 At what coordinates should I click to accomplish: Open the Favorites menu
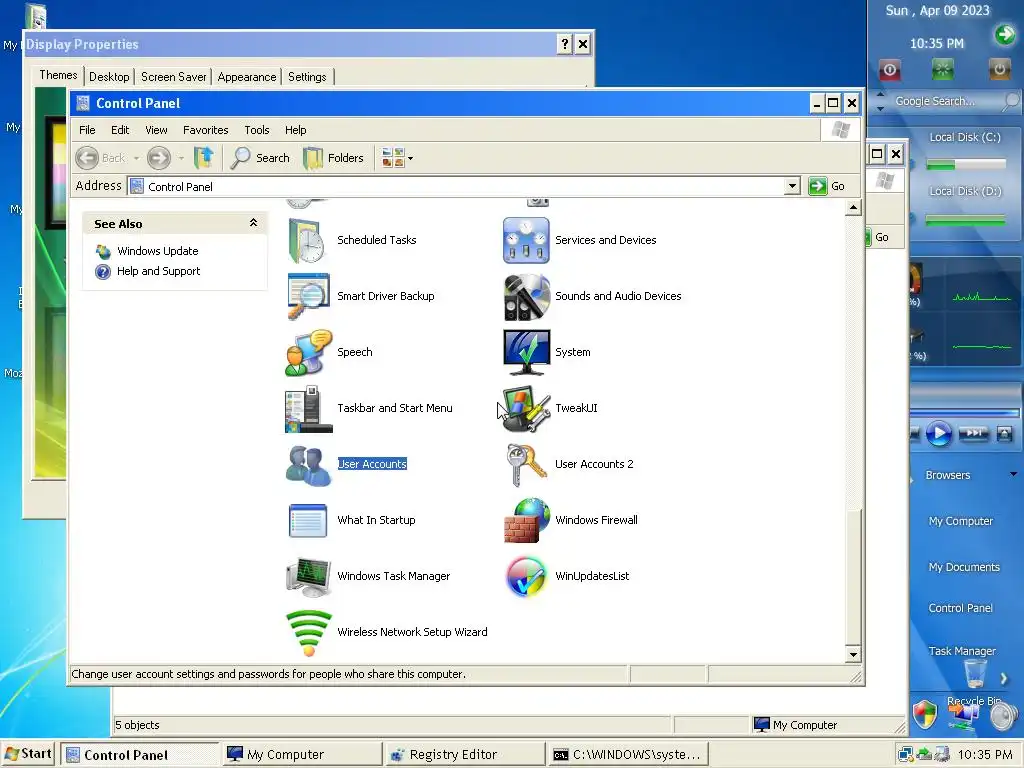[x=206, y=130]
